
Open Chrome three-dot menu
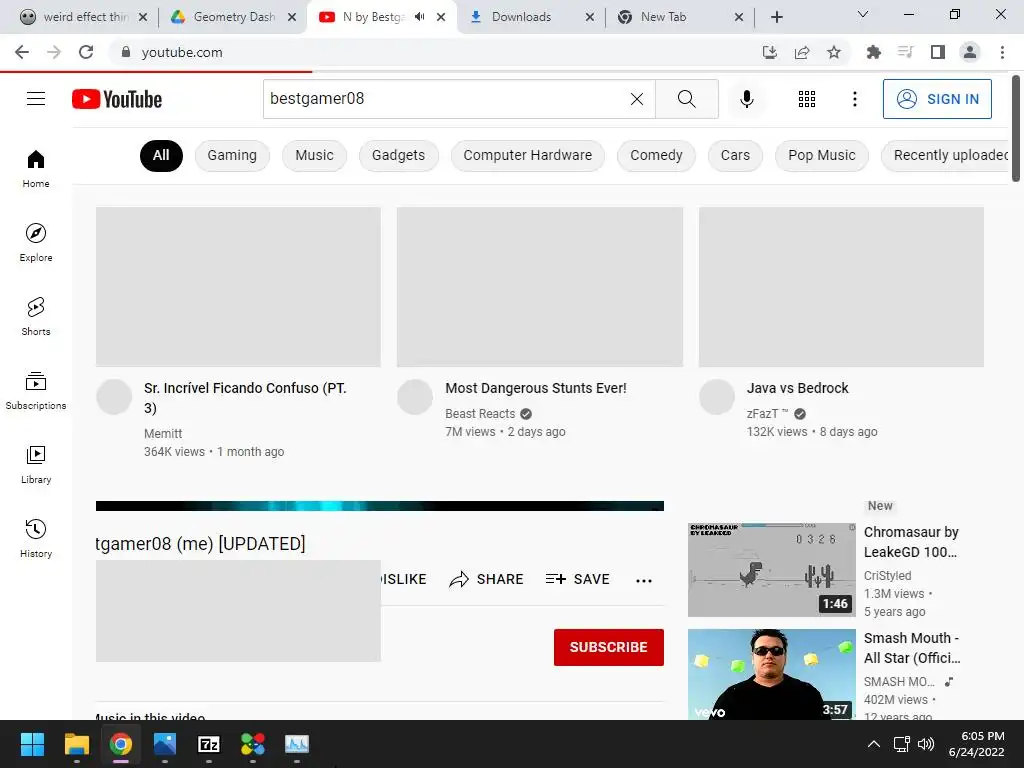1002,52
